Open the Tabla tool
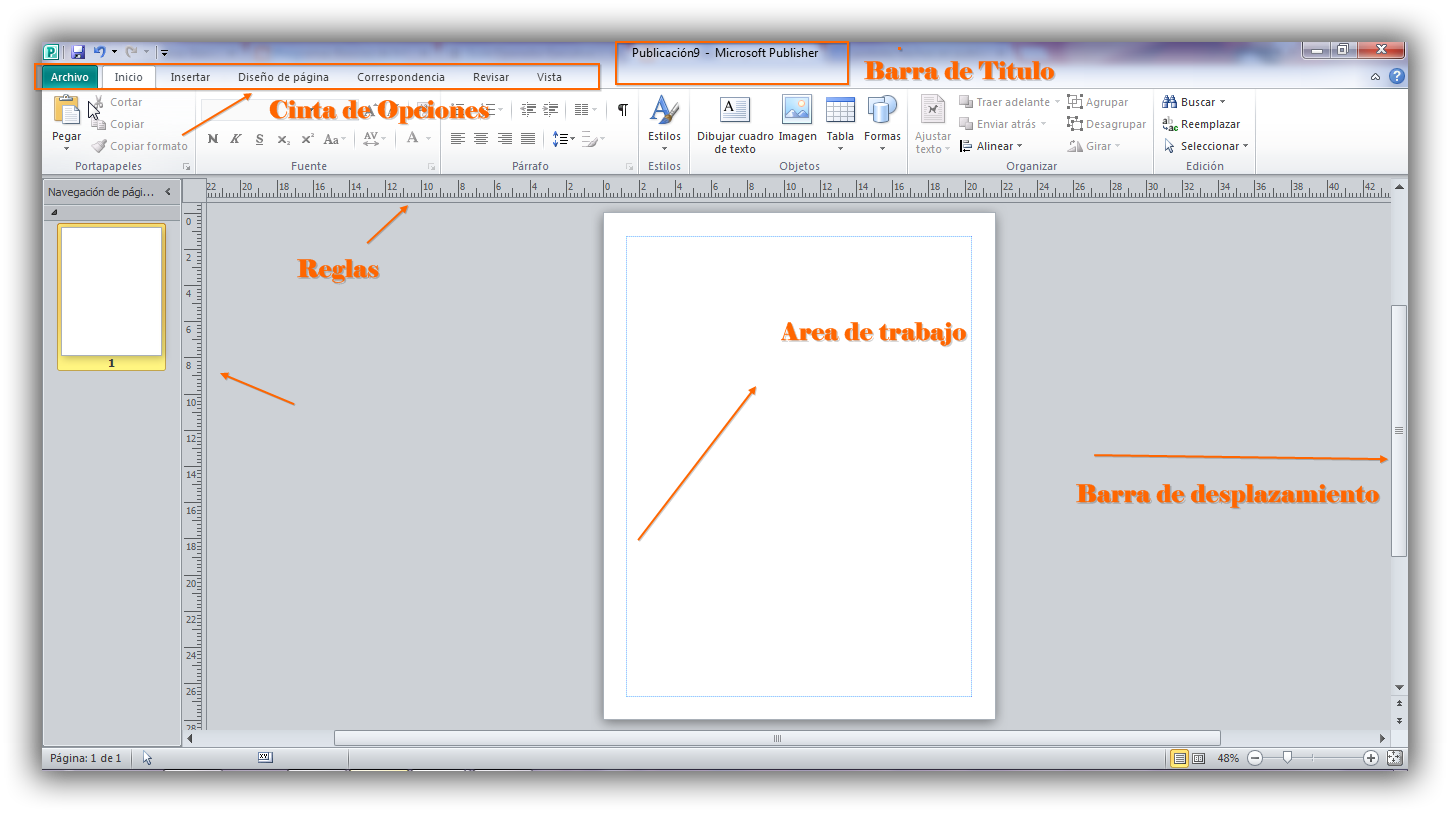 (840, 122)
